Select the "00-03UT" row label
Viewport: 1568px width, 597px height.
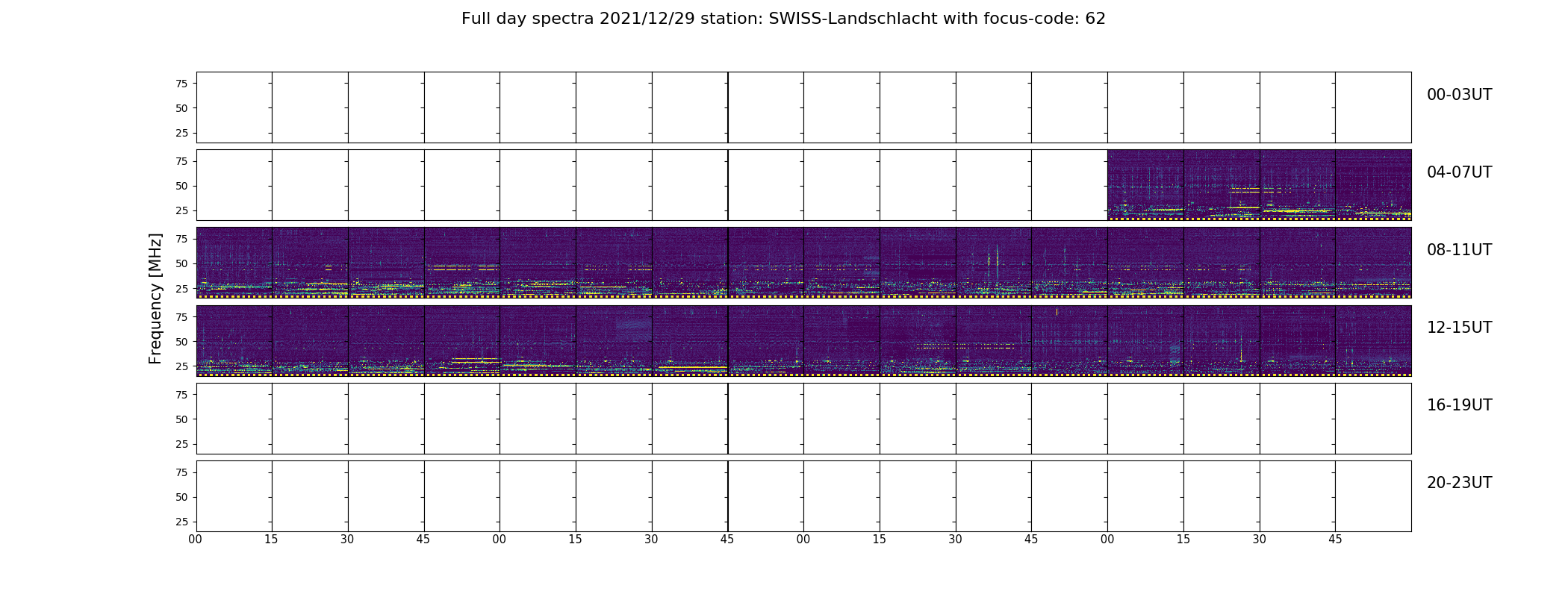point(1459,95)
